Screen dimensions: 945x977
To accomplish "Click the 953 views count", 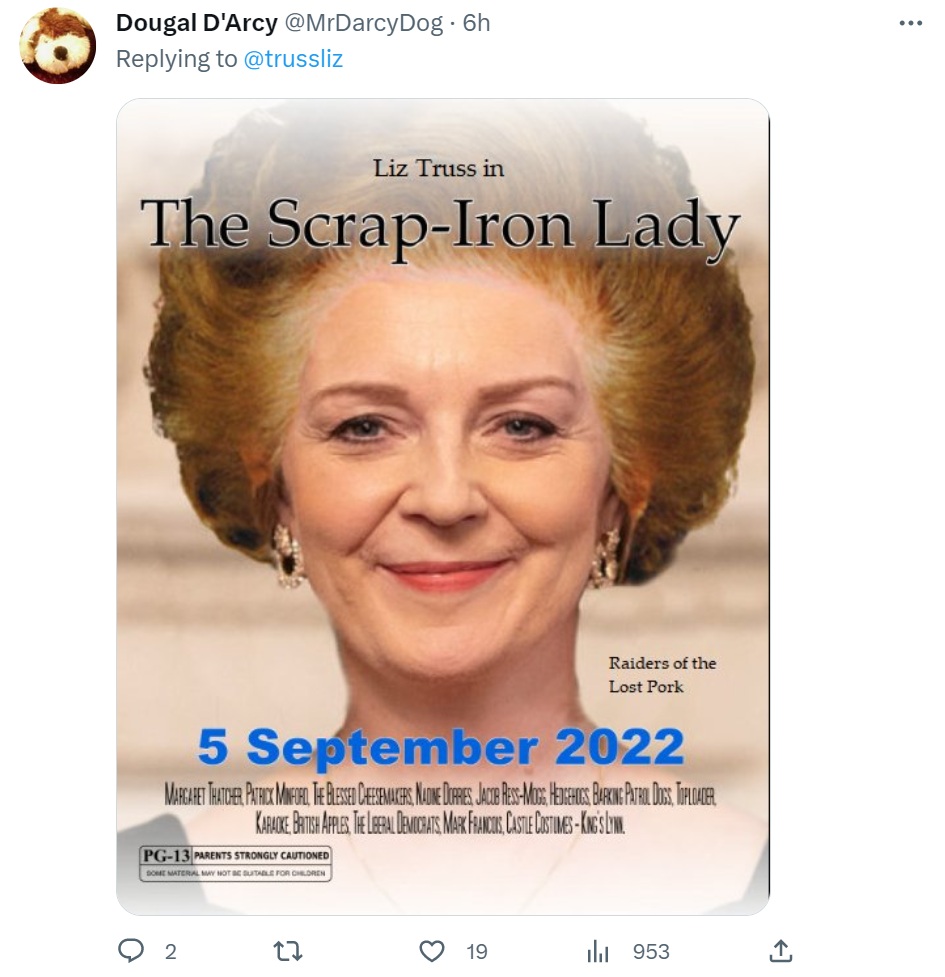I will [x=651, y=951].
